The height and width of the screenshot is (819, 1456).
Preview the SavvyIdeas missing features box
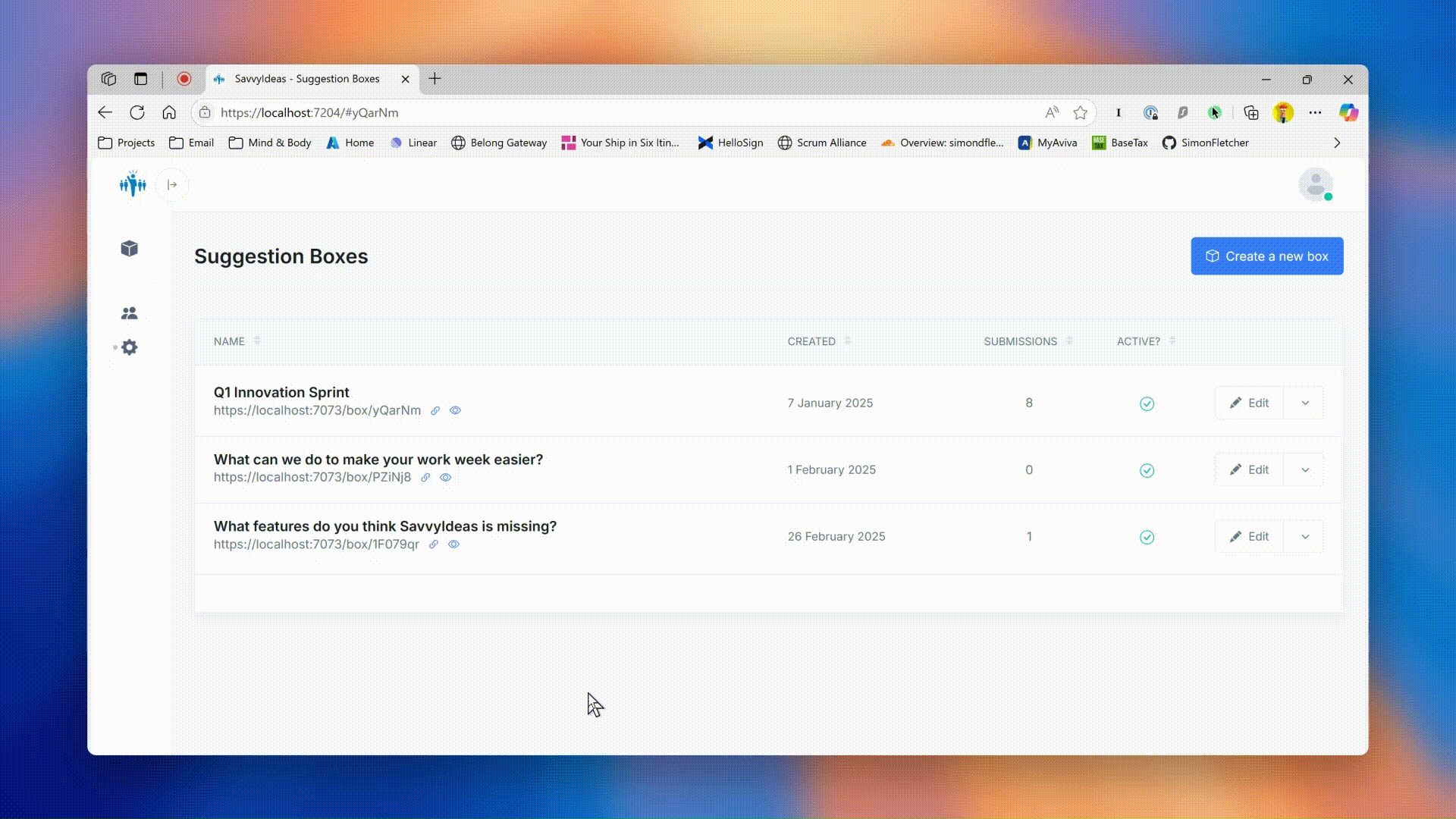[453, 544]
